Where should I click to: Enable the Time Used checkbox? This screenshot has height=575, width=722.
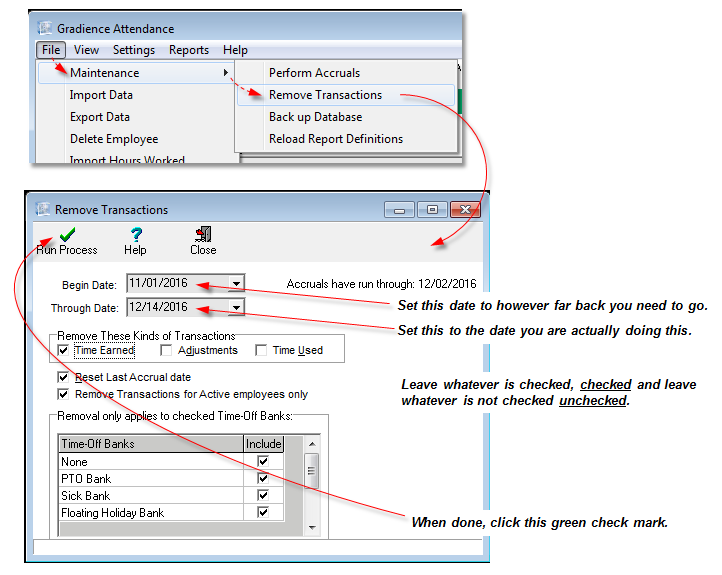[261, 350]
